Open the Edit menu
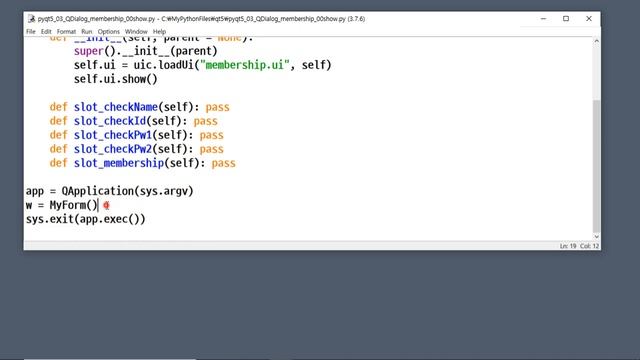This screenshot has height=360, width=640. point(46,31)
